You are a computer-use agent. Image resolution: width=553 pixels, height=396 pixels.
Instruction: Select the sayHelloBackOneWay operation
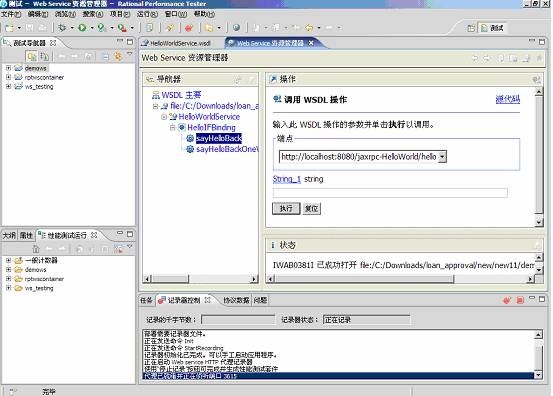tap(227, 149)
